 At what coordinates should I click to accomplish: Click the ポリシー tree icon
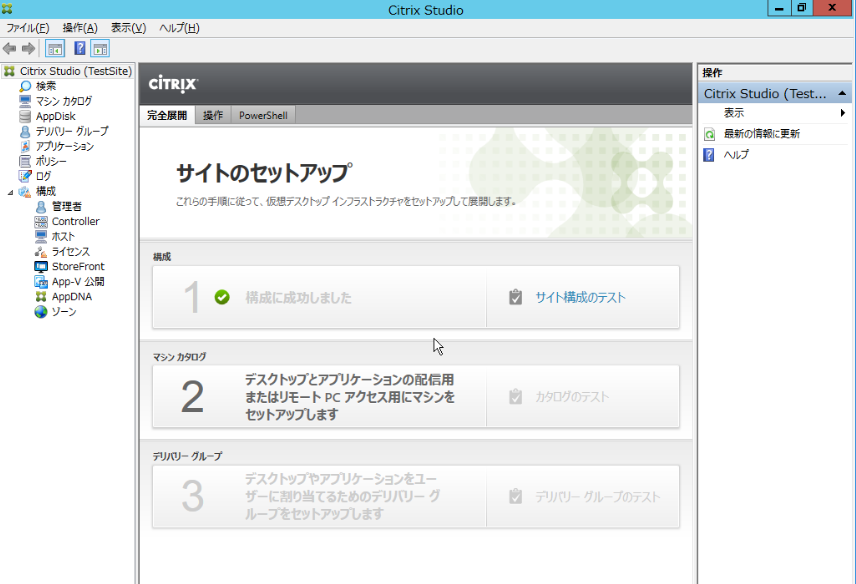pyautogui.click(x=25, y=162)
